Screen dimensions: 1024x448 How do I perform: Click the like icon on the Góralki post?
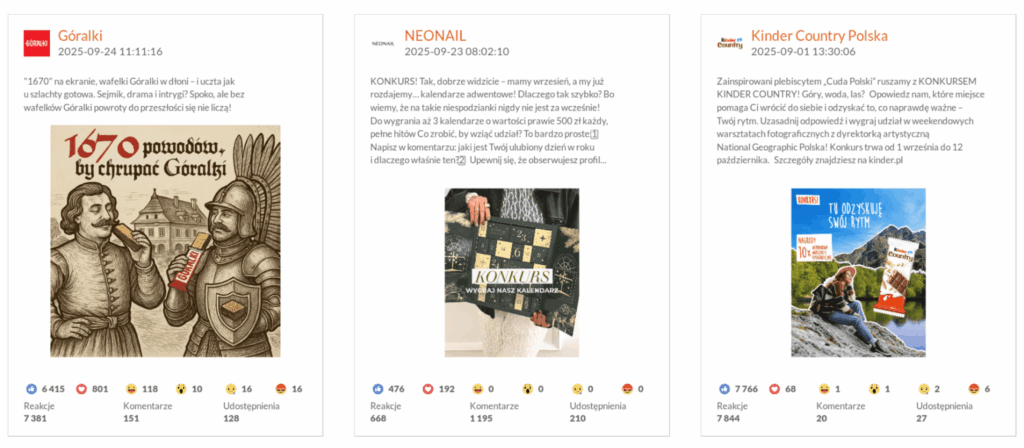click(31, 389)
